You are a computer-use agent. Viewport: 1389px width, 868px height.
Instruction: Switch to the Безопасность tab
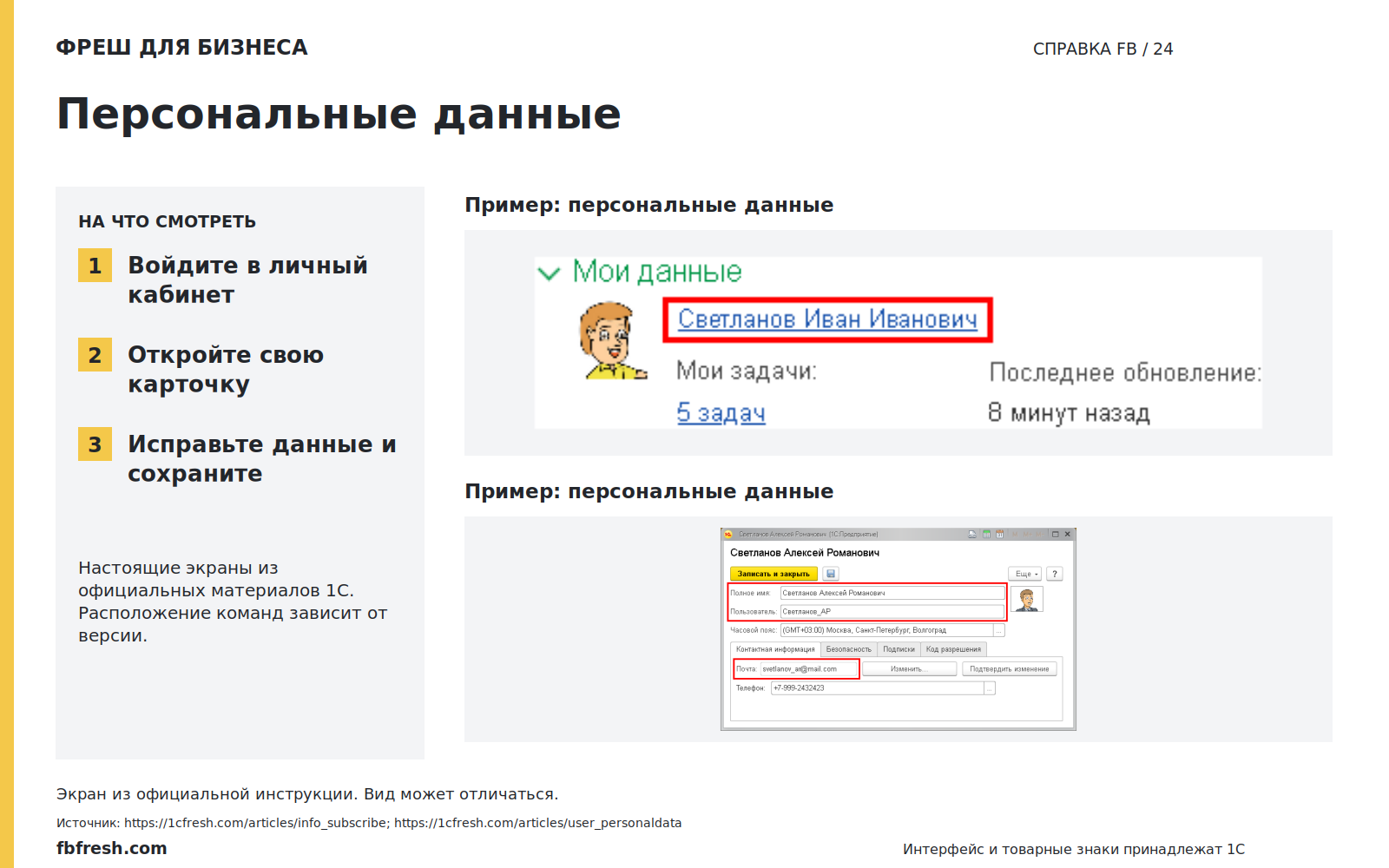click(x=848, y=649)
